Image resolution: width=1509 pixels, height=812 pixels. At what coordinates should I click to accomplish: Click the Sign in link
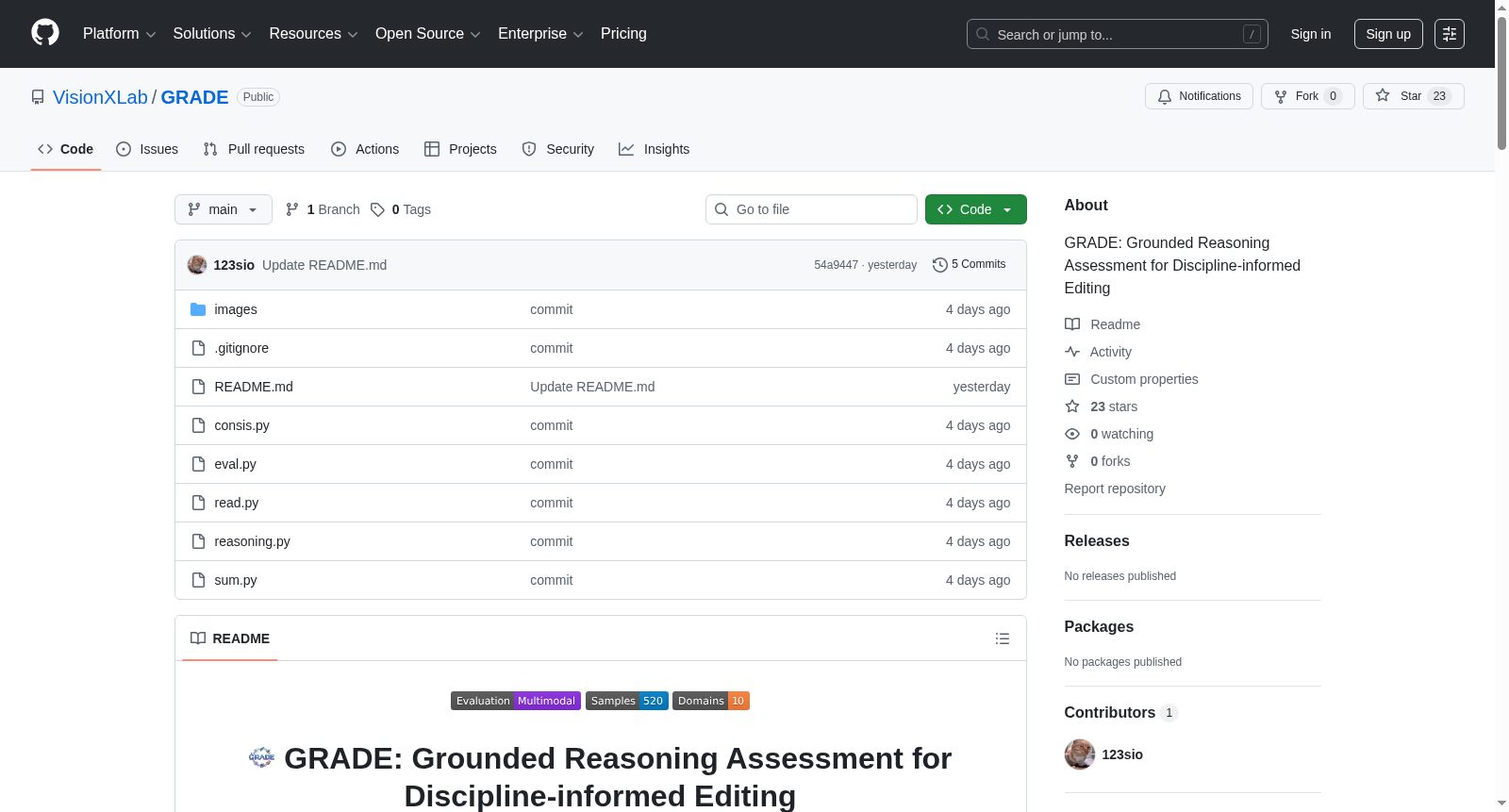1311,34
